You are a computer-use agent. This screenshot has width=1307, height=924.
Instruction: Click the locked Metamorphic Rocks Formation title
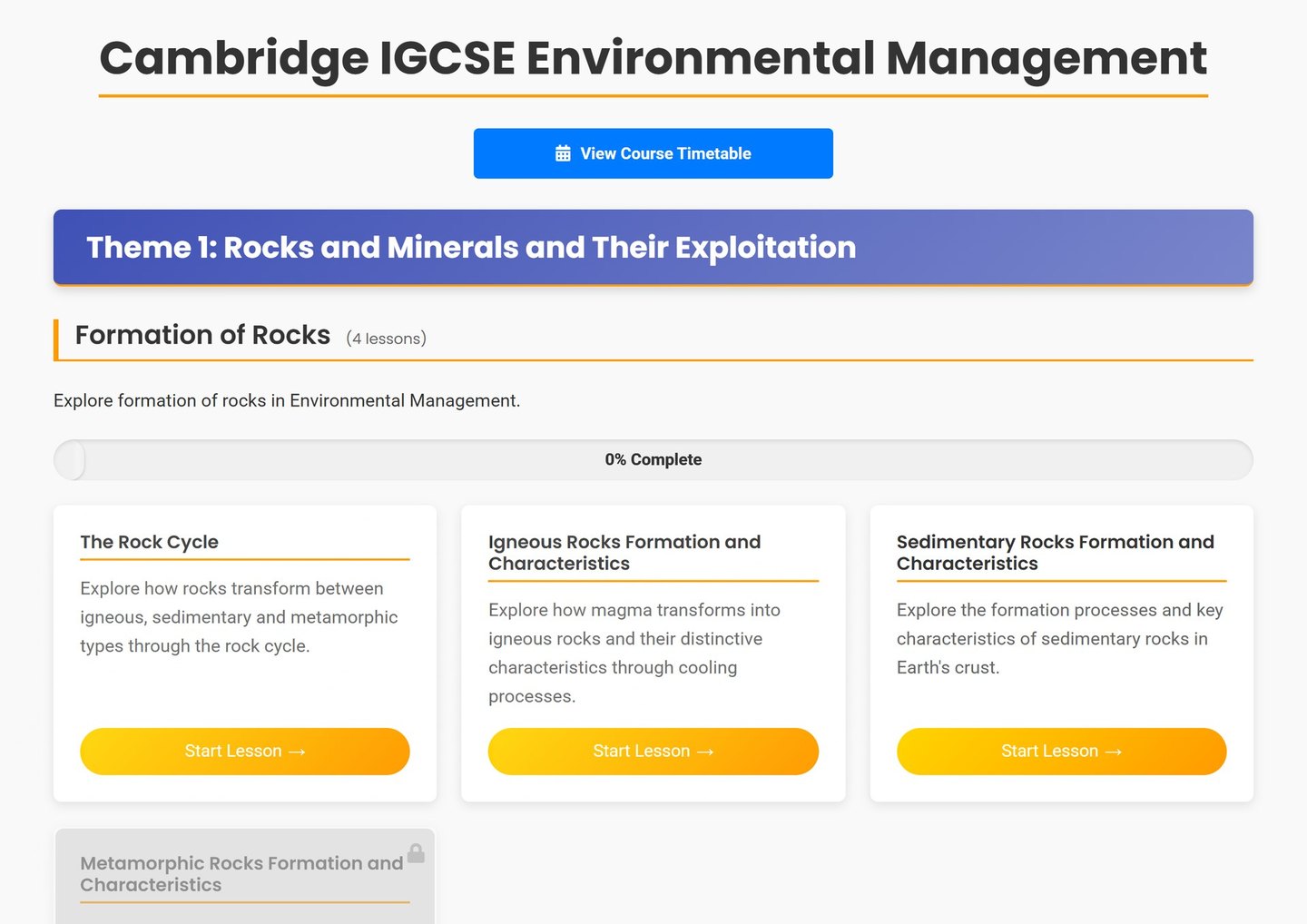[241, 874]
